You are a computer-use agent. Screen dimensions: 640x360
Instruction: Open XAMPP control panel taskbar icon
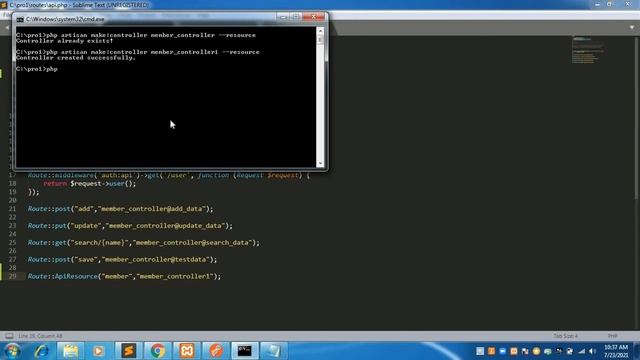click(187, 351)
